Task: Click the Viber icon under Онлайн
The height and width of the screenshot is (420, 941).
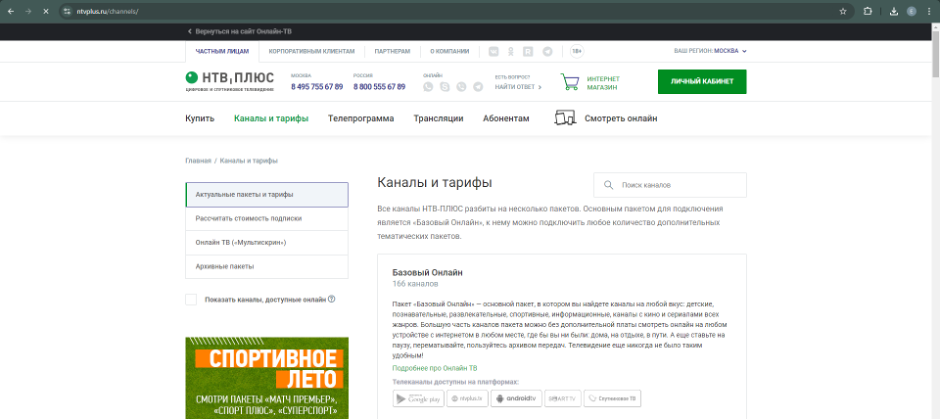Action: click(x=461, y=87)
